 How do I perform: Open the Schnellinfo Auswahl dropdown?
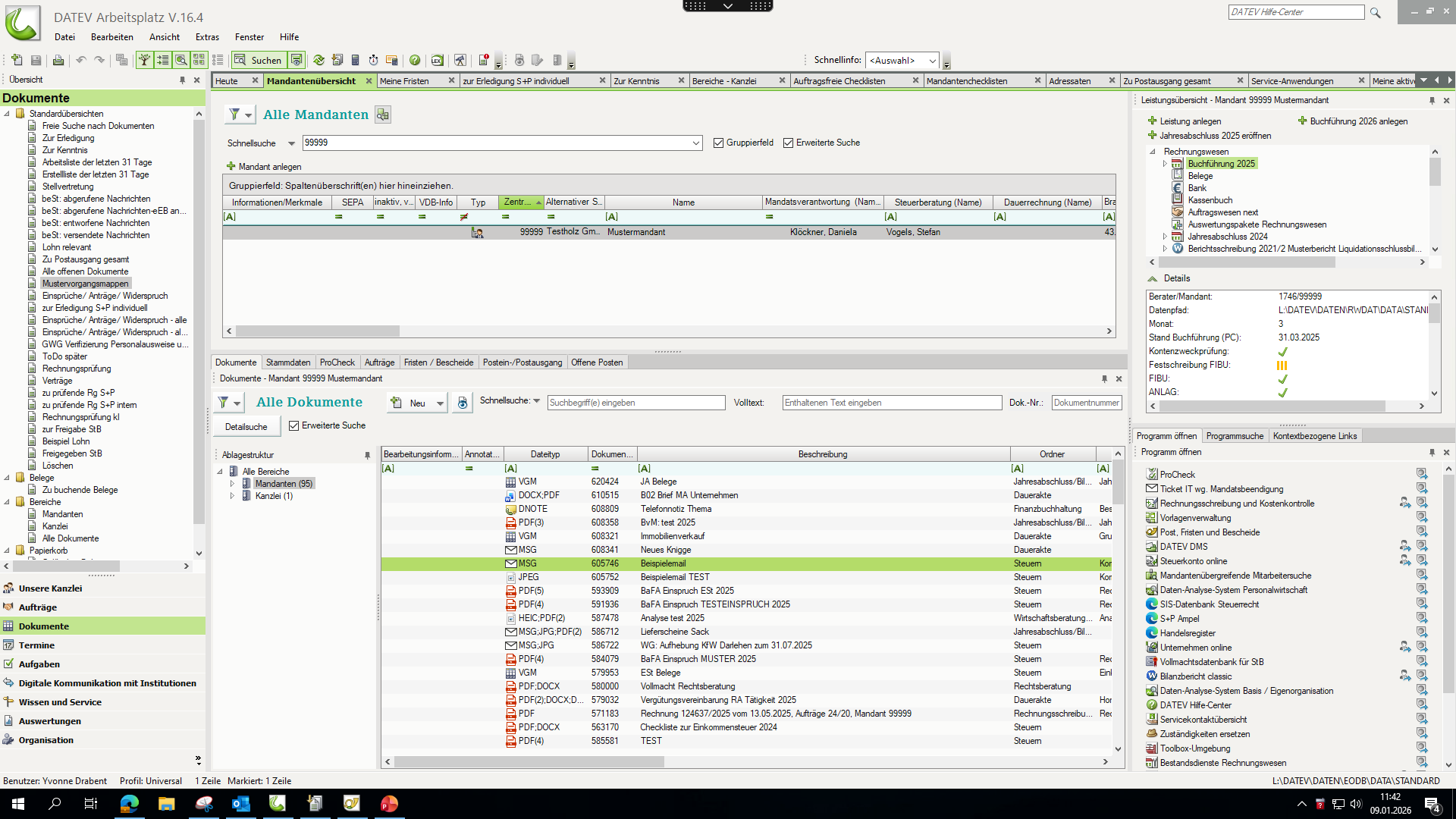point(932,61)
